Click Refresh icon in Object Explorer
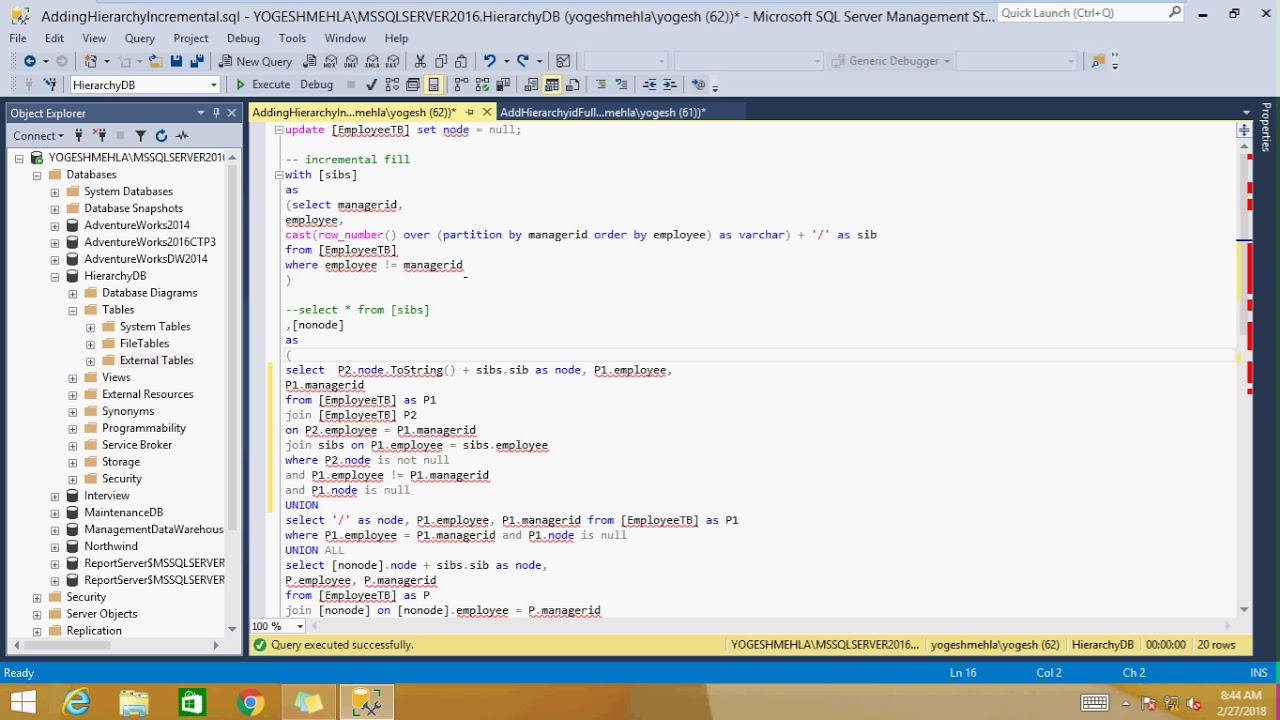 pyautogui.click(x=161, y=135)
